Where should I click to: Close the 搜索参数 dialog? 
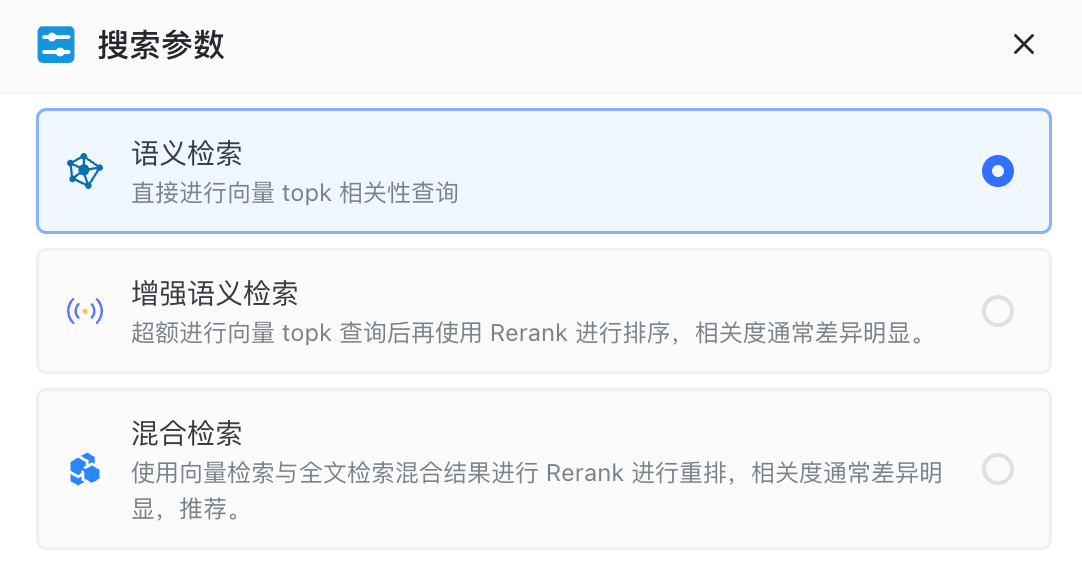coord(1023,45)
